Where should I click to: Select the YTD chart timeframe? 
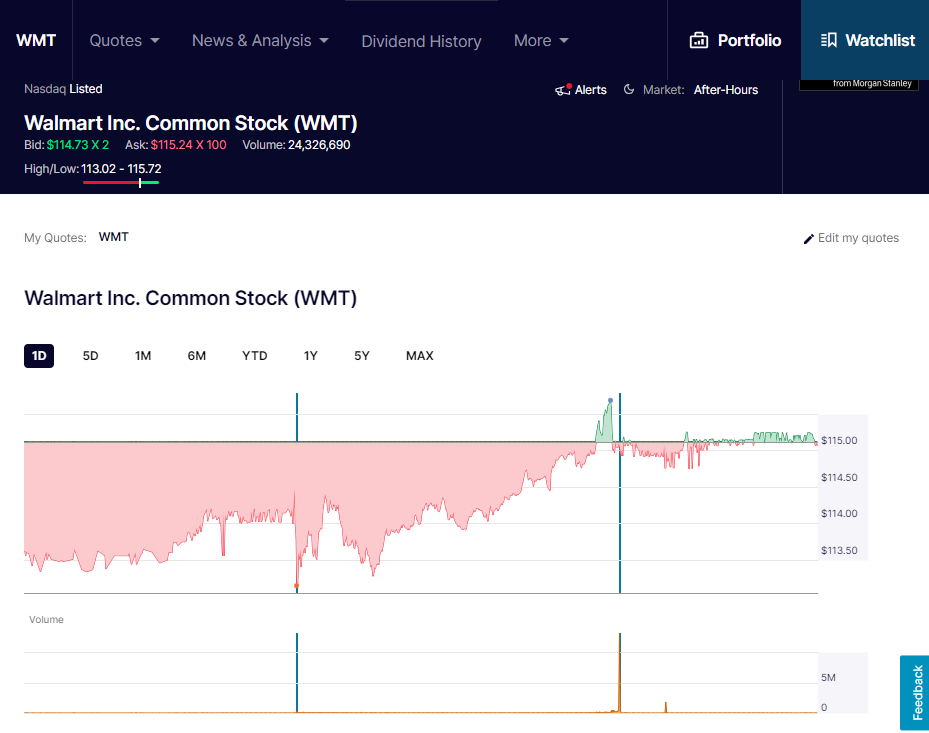pos(255,355)
